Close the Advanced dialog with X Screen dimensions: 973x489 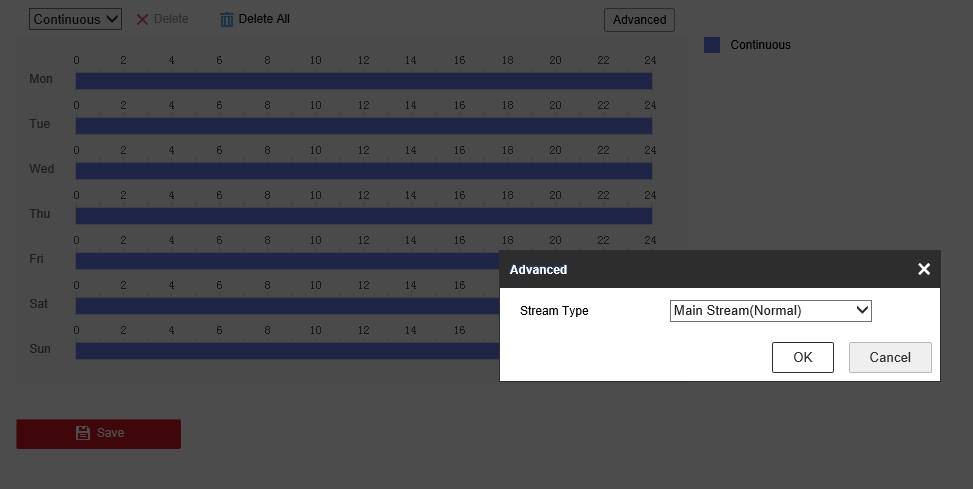tap(923, 269)
